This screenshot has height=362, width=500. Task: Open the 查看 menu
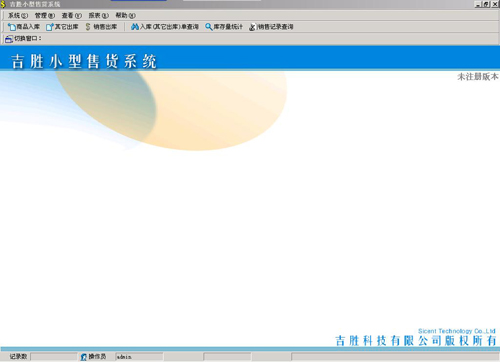[72, 15]
